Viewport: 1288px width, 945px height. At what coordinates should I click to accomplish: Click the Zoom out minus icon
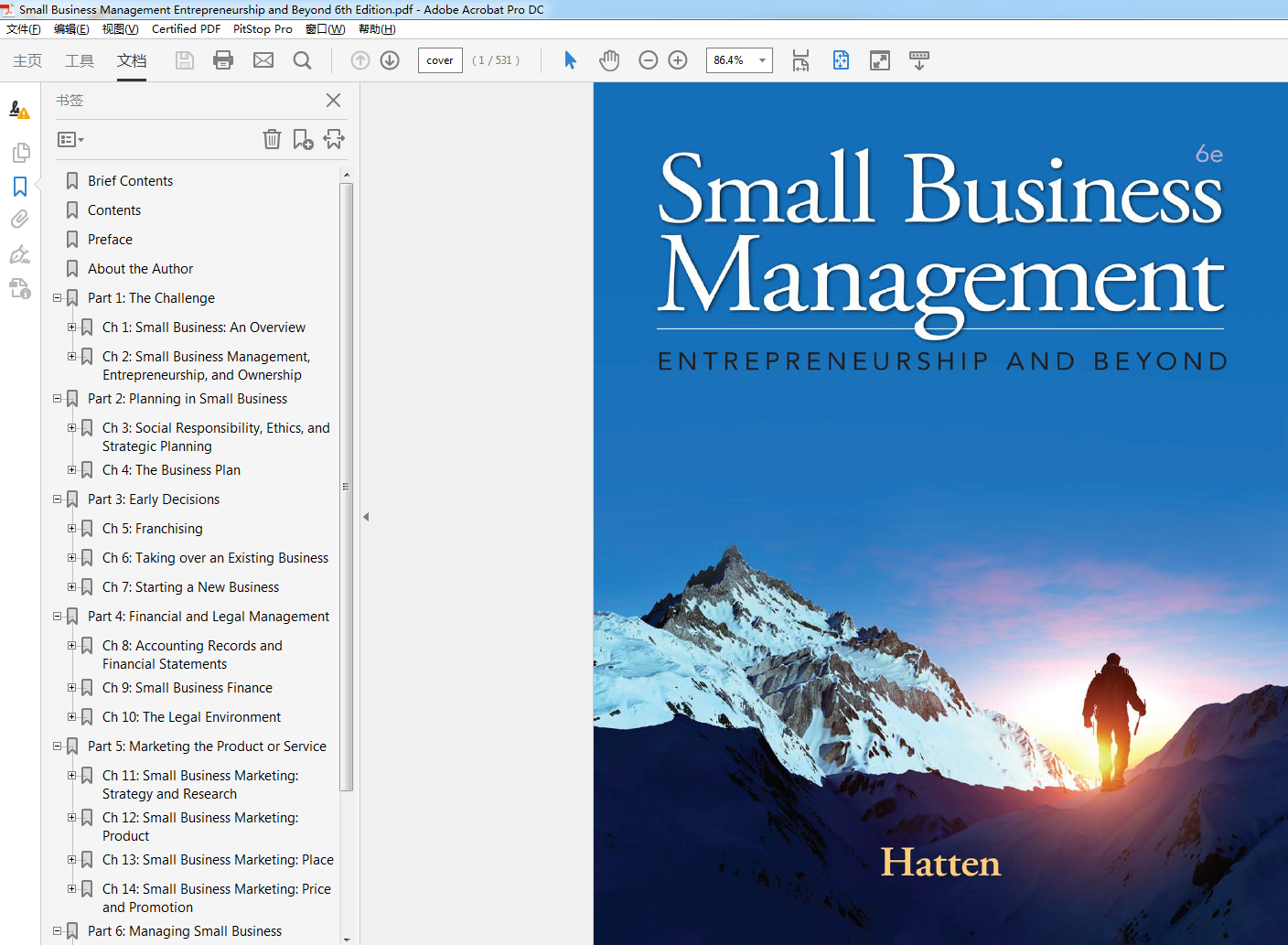tap(649, 60)
